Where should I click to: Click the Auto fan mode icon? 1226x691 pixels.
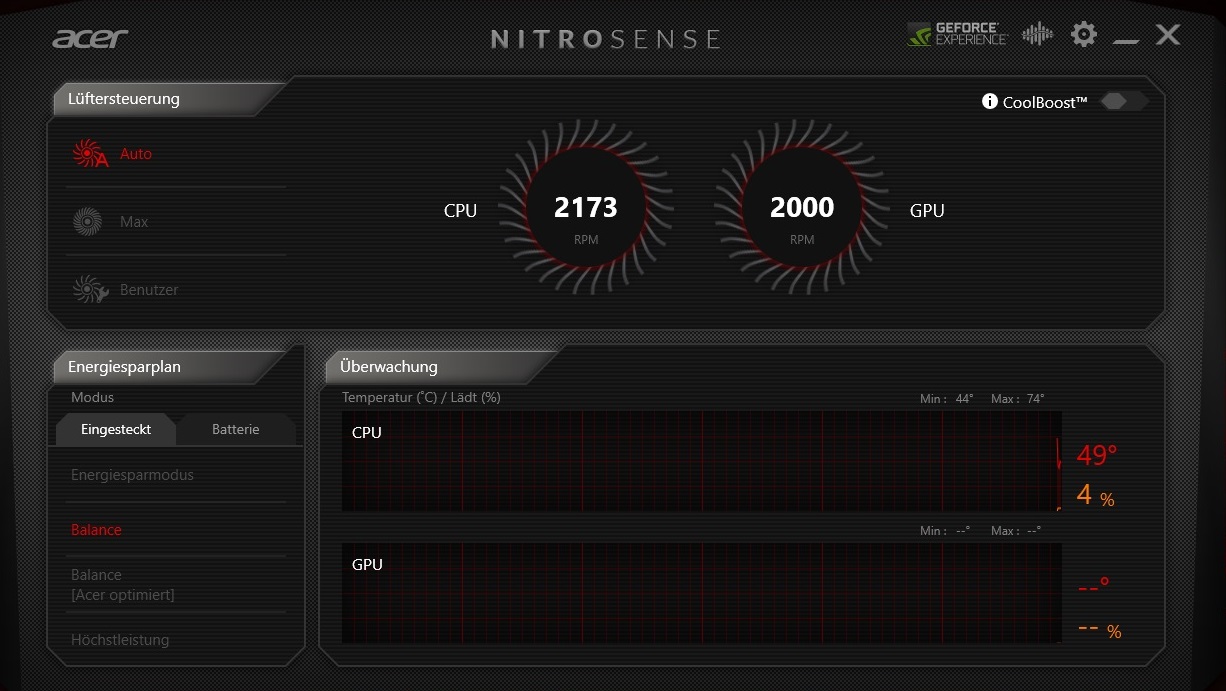(89, 154)
